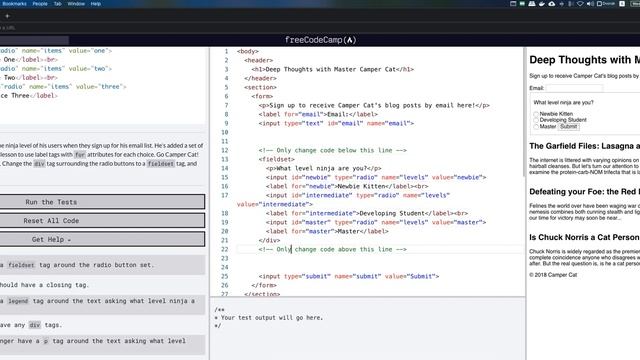The width and height of the screenshot is (640, 360).
Task: Click the code editor vertical scrollbar
Action: (523, 112)
